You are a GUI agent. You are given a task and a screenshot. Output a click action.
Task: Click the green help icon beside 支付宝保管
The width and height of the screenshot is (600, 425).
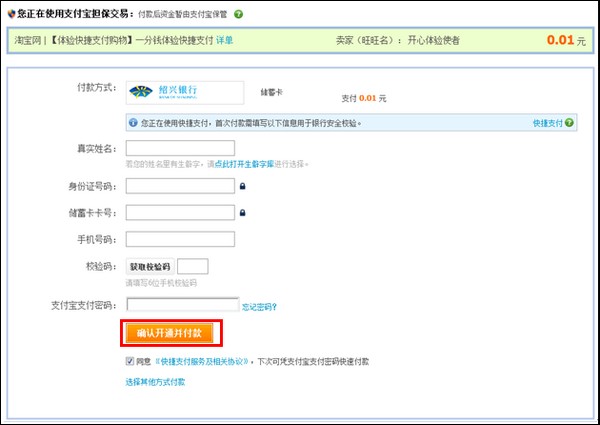pos(238,15)
